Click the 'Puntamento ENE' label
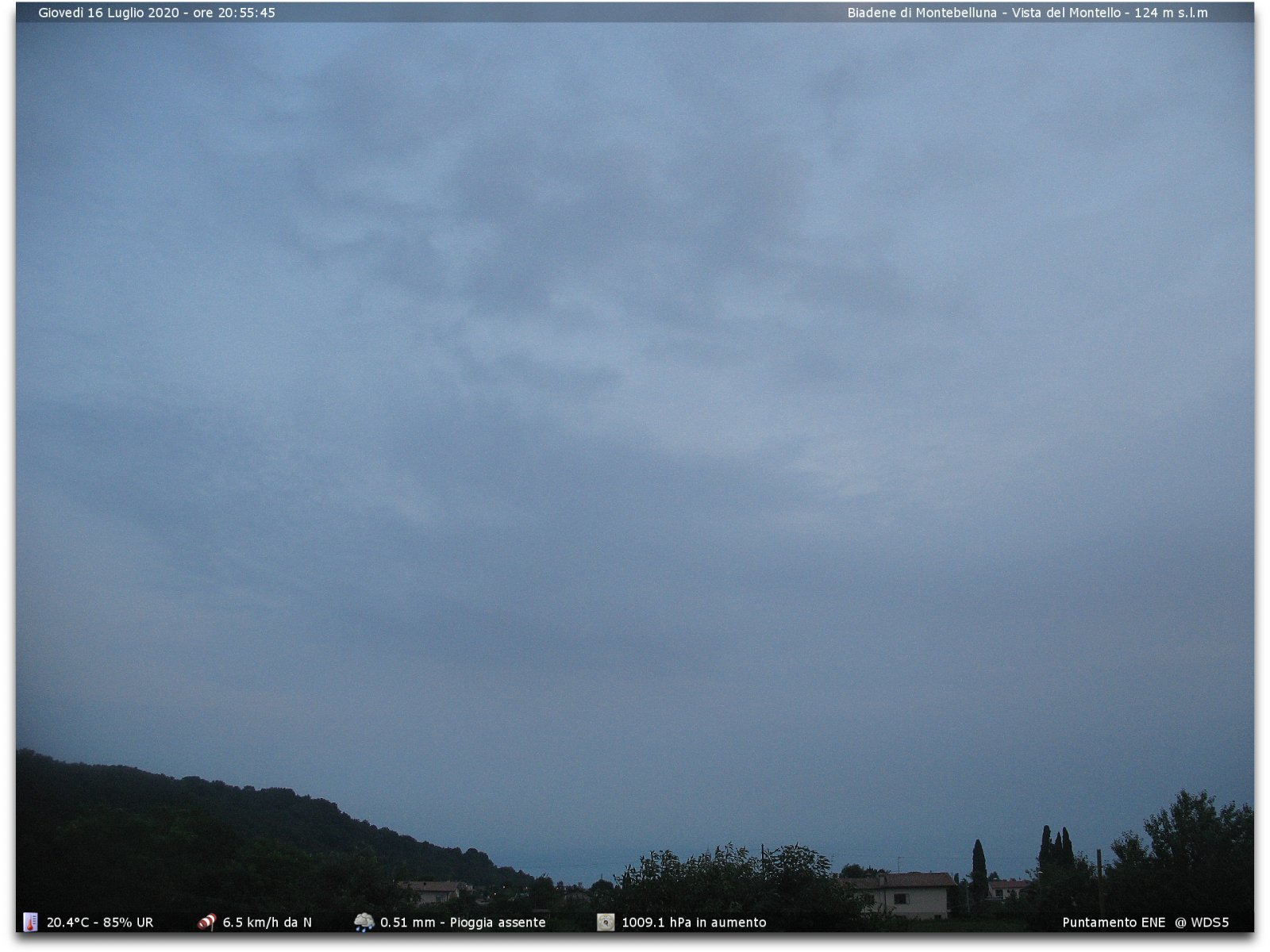1270x952 pixels. pos(1114,923)
